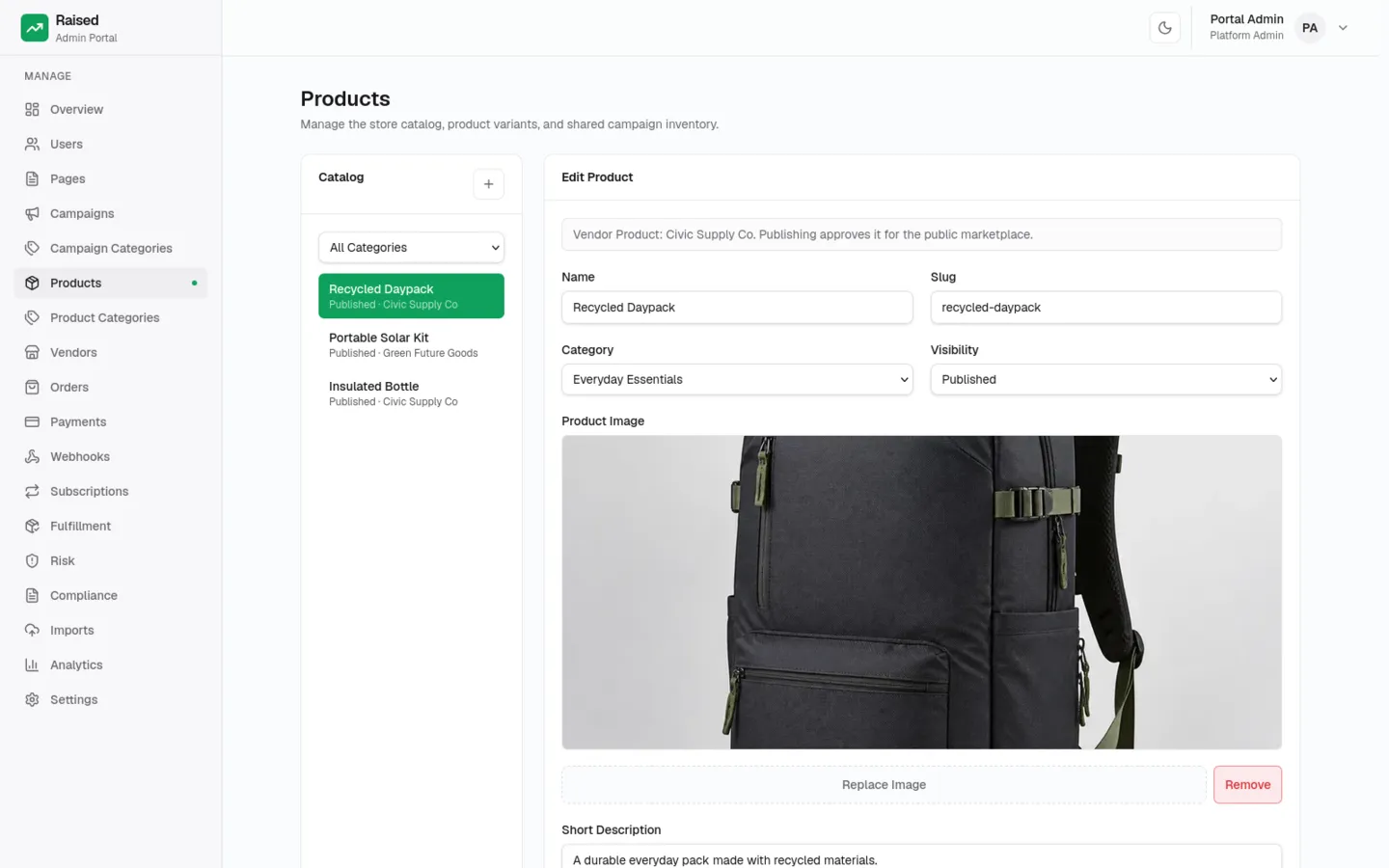1389x868 pixels.
Task: Click the catalog management description text
Action: tap(509, 124)
